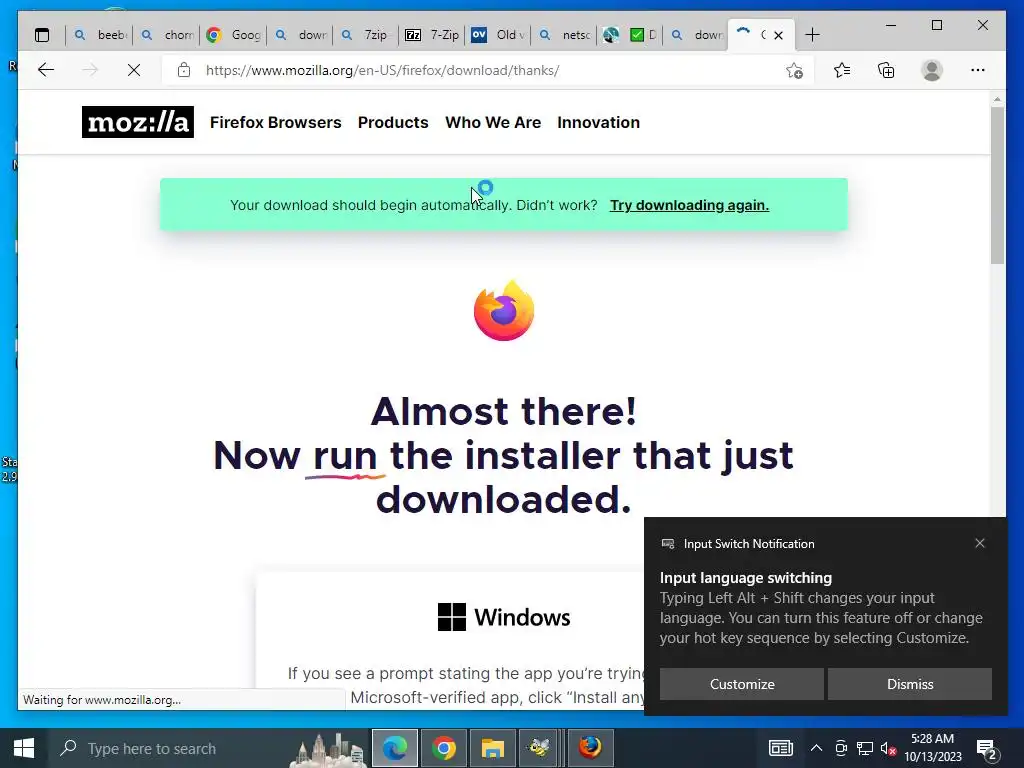Switch to the 7zip search tab

[366, 35]
